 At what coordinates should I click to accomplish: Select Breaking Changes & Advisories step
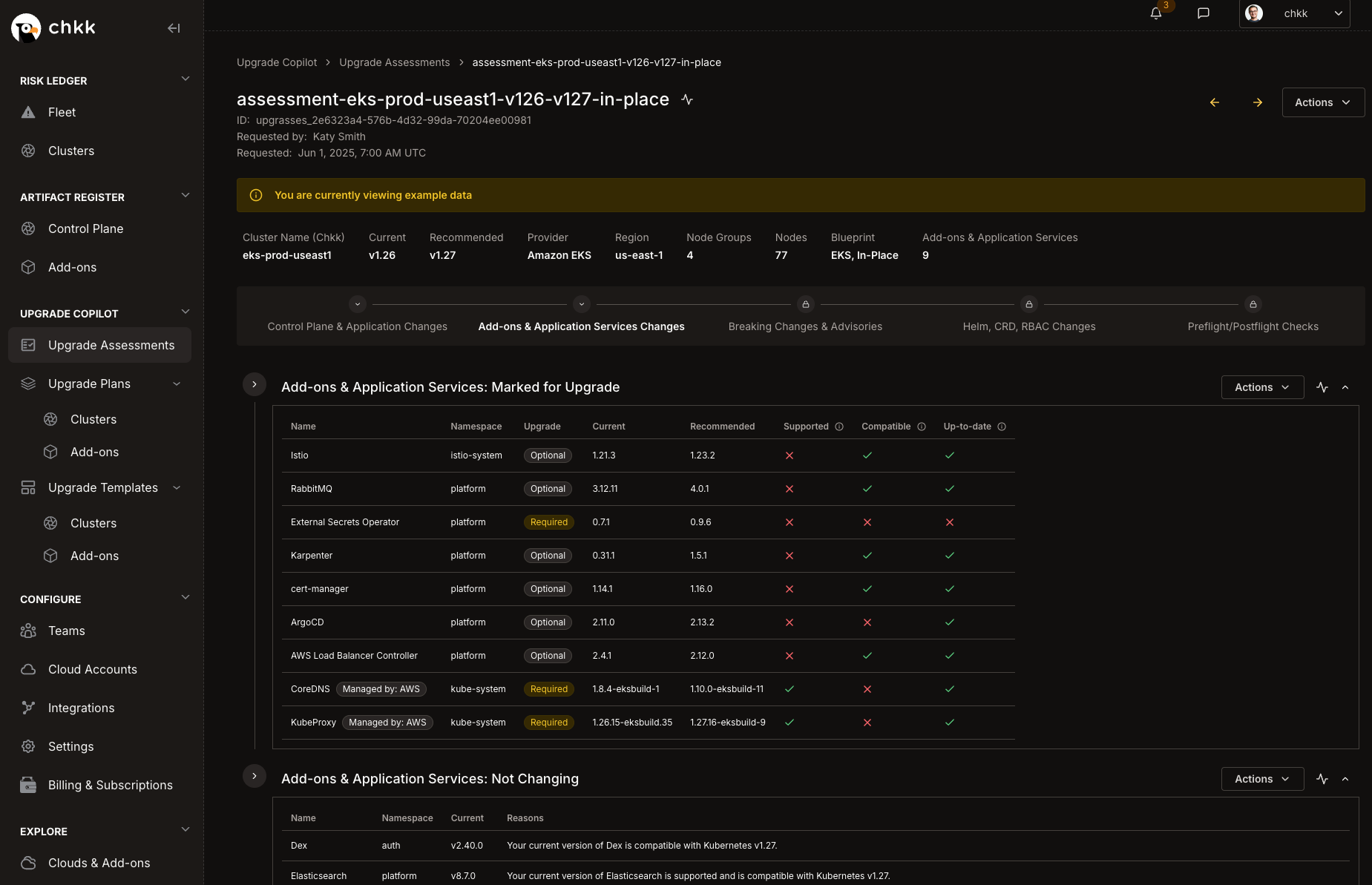coord(805,326)
